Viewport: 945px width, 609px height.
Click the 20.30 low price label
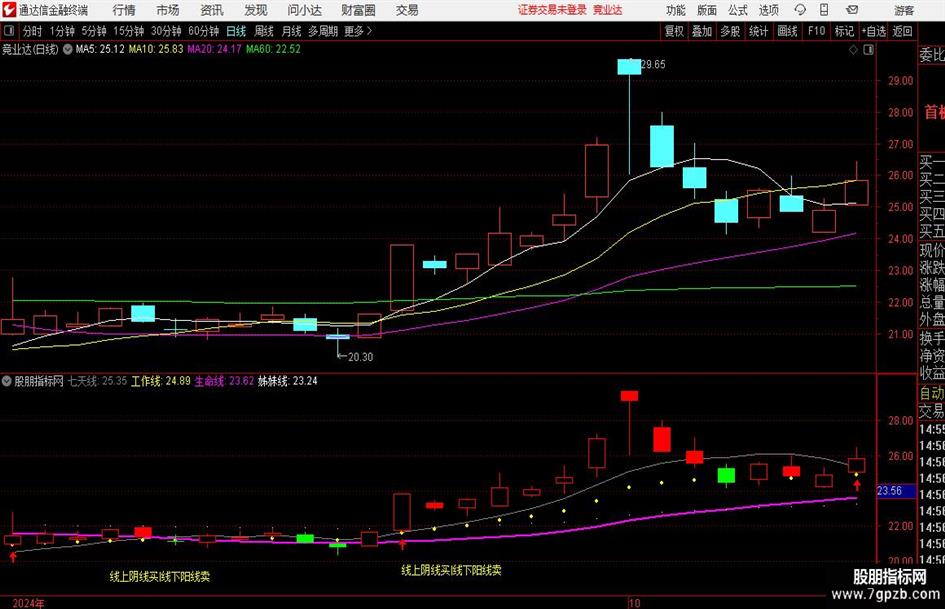(x=360, y=357)
